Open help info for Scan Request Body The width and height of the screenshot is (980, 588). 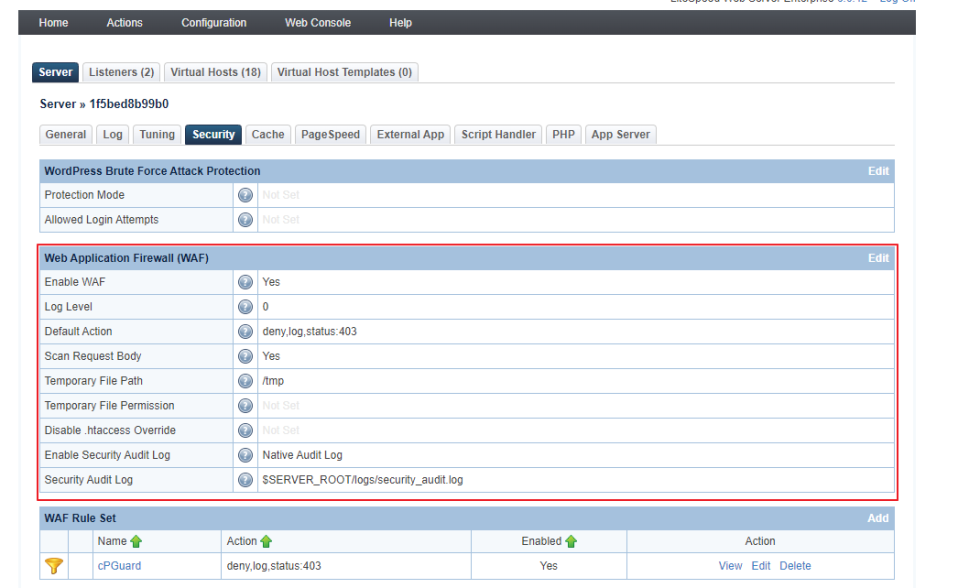tap(245, 356)
